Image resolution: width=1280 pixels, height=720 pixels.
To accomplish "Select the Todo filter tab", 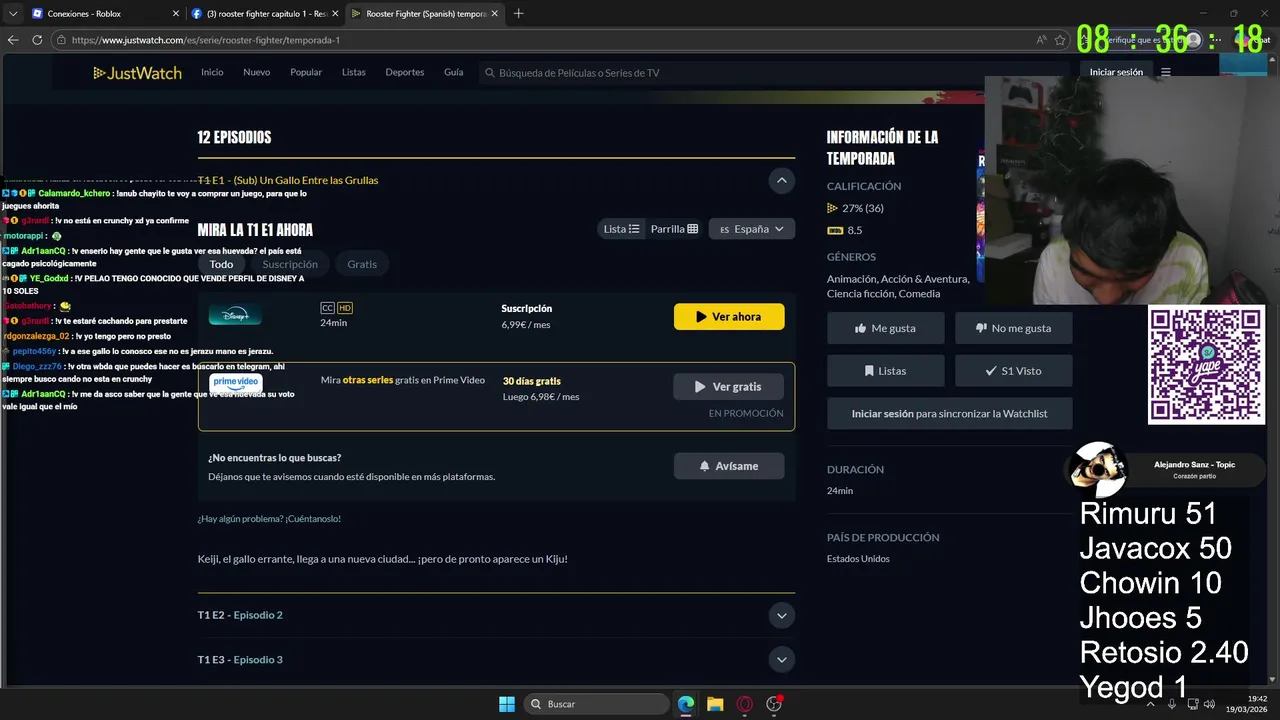I will pyautogui.click(x=221, y=264).
